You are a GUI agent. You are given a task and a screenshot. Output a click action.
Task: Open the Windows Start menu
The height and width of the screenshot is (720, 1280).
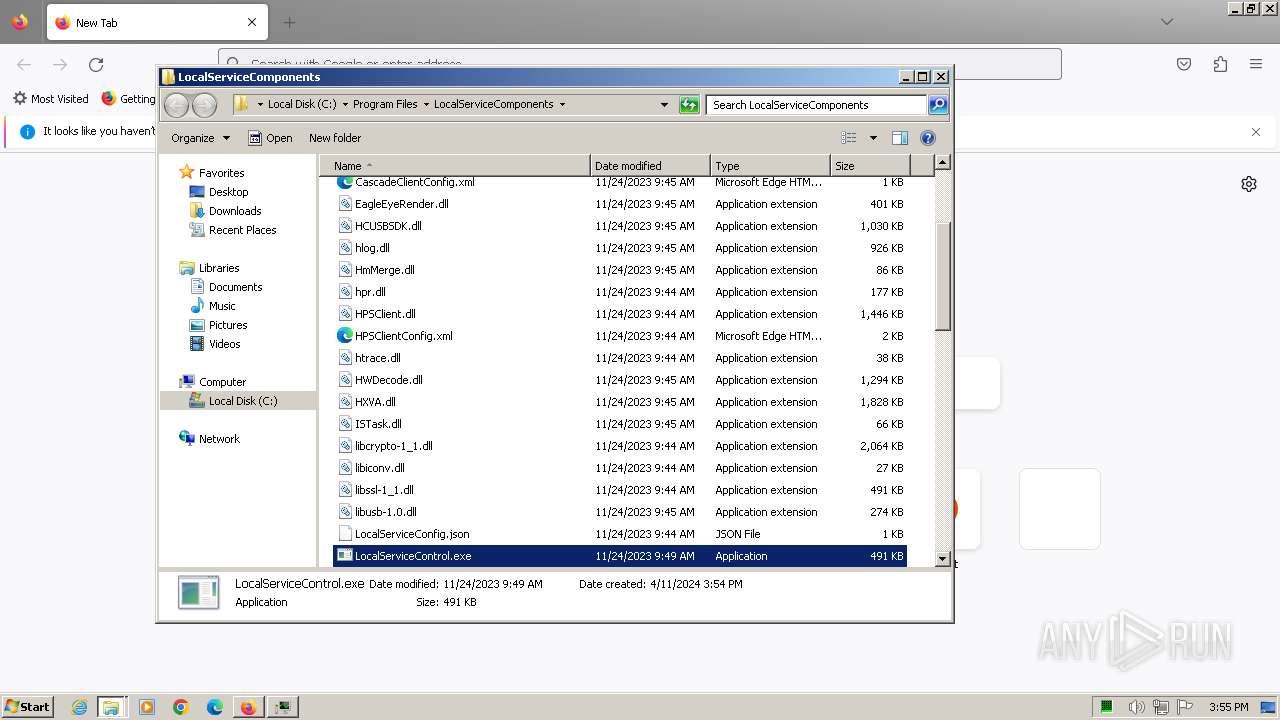[27, 707]
